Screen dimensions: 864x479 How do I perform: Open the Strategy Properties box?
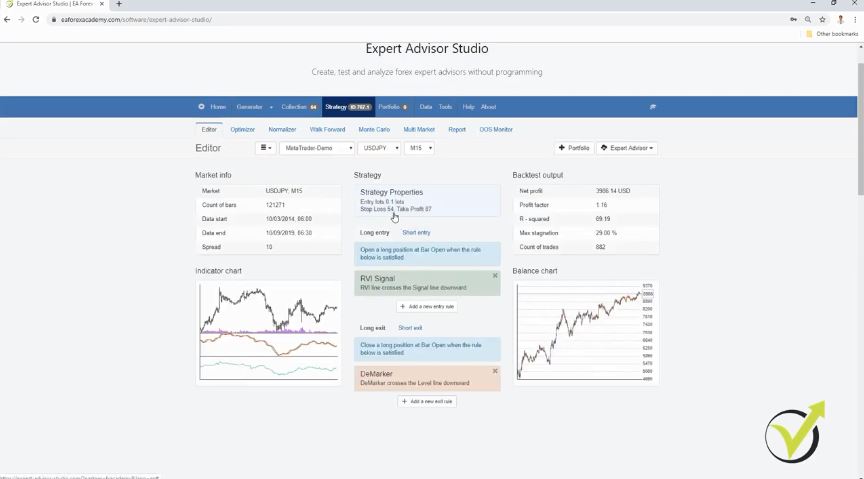click(x=427, y=201)
